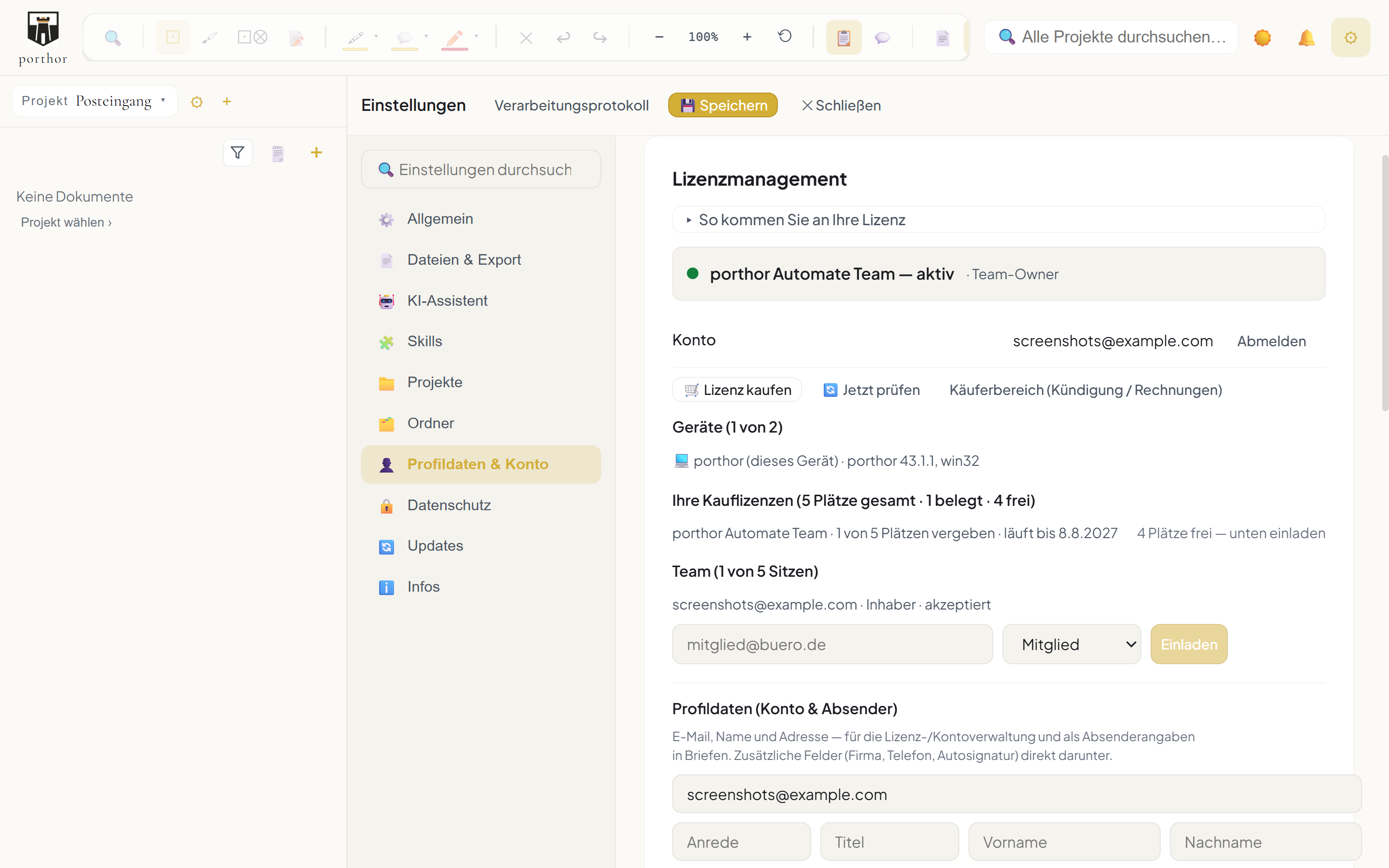Open the chat bubble icon in toolbar
Viewport: 1389px width, 868px height.
882,37
